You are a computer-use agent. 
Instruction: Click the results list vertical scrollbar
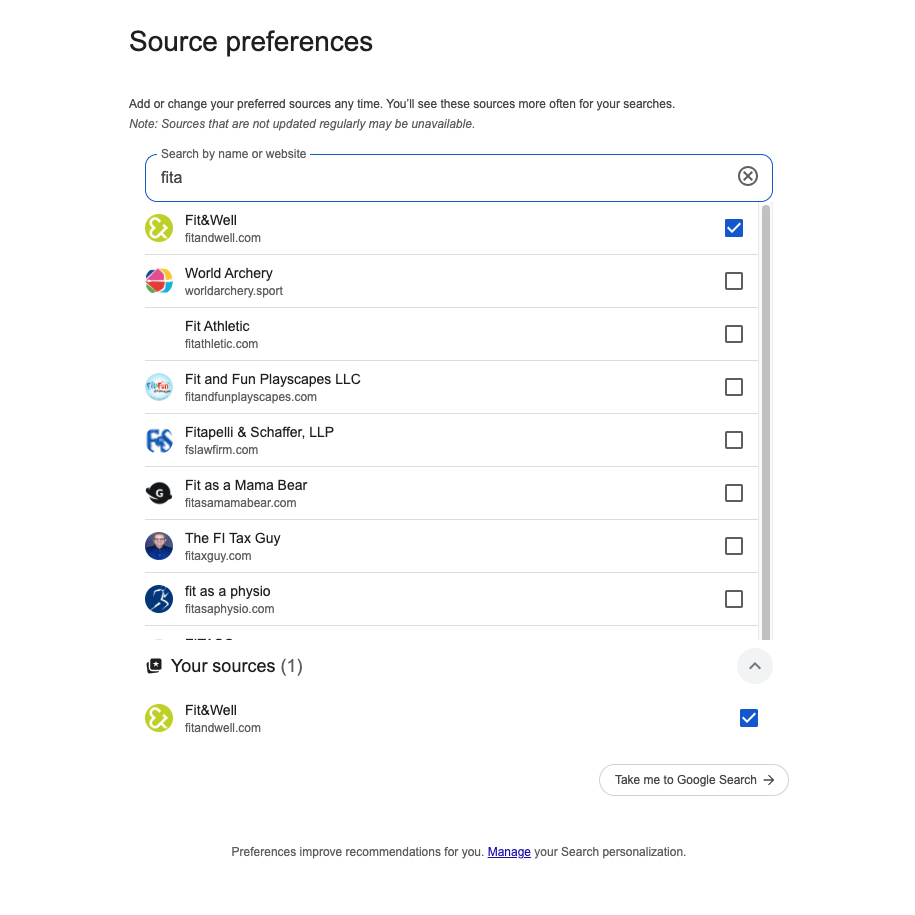coord(766,420)
